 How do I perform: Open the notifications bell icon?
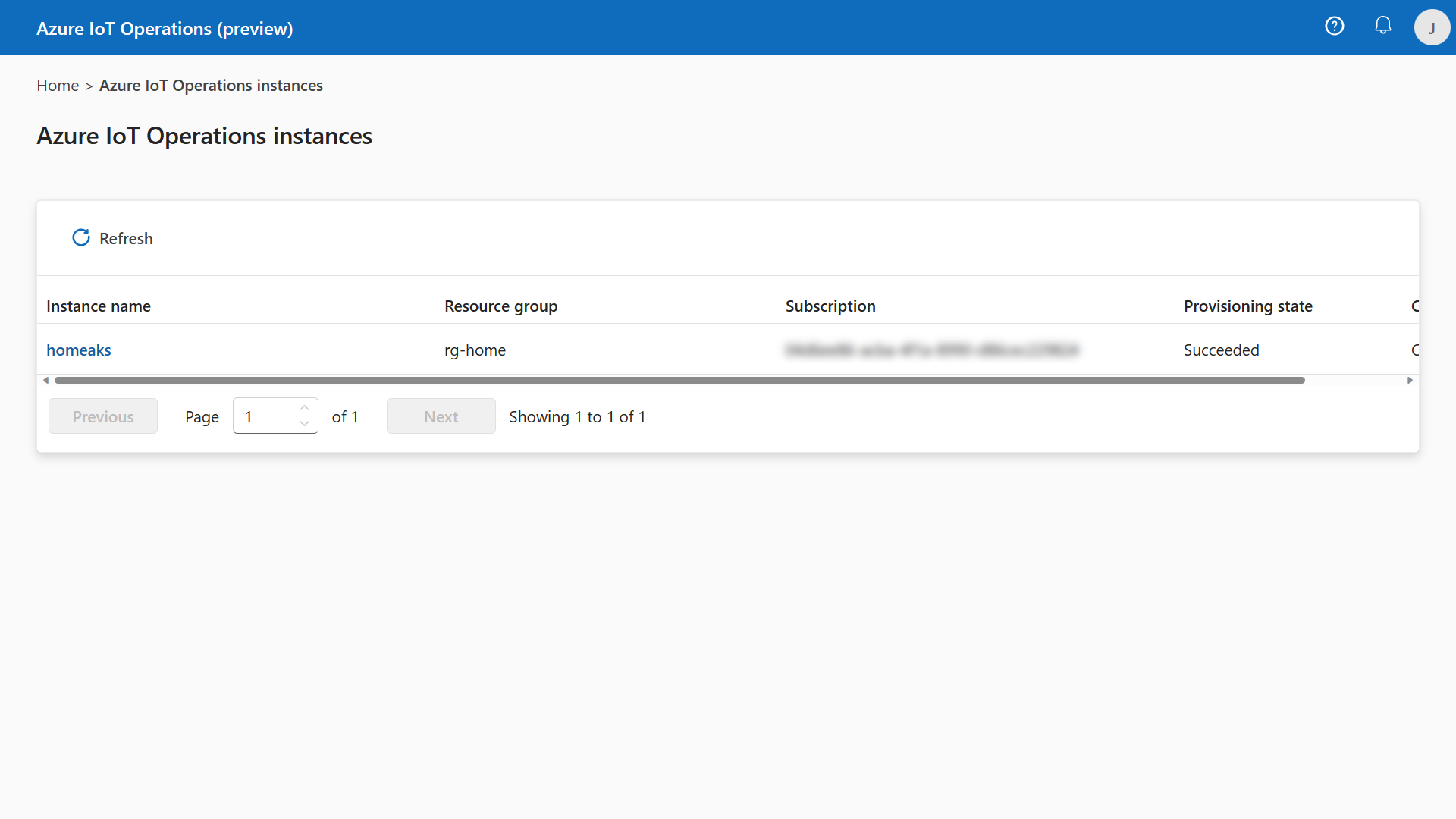pyautogui.click(x=1383, y=26)
